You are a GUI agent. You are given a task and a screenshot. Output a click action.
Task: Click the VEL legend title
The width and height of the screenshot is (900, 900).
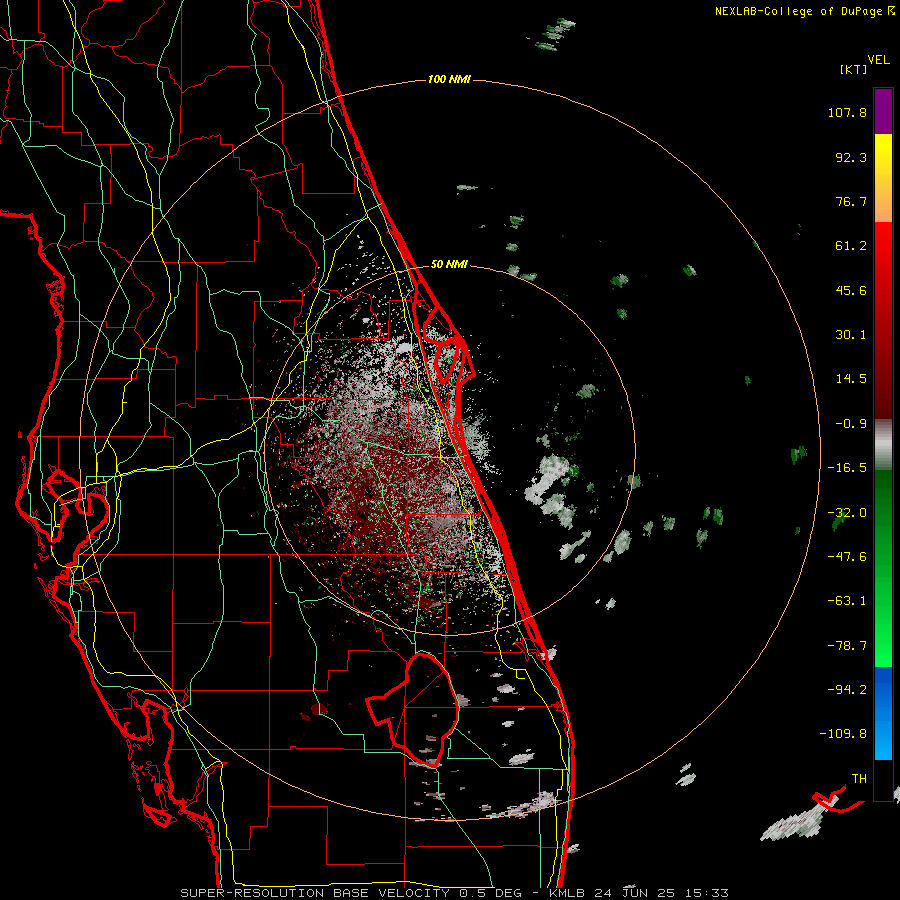coord(878,60)
